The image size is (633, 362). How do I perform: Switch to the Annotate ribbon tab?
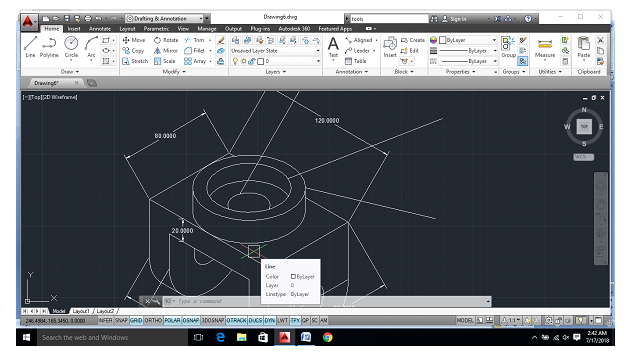100,29
